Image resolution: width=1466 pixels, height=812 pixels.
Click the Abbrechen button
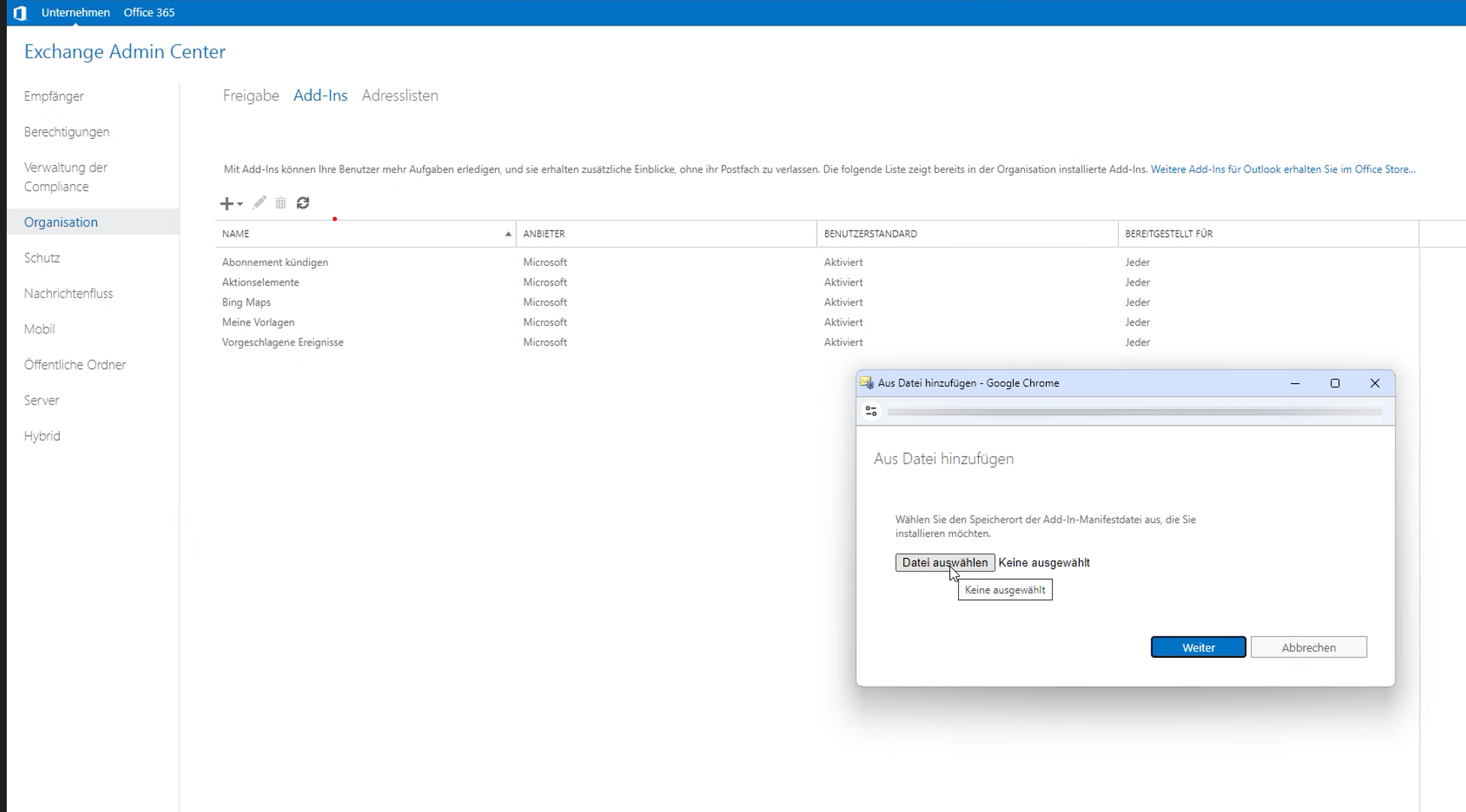(1309, 647)
